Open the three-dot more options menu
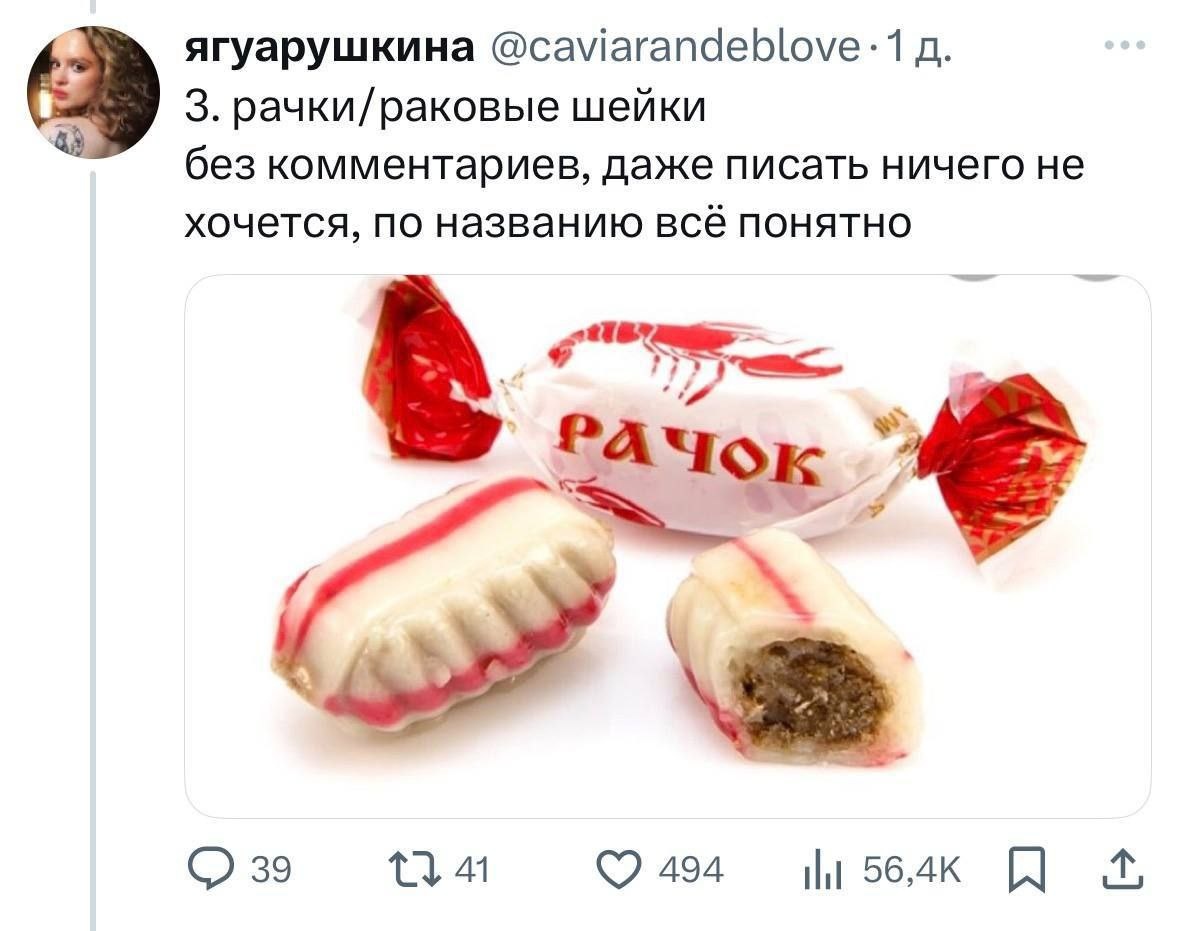This screenshot has width=1179, height=931. click(x=1126, y=46)
